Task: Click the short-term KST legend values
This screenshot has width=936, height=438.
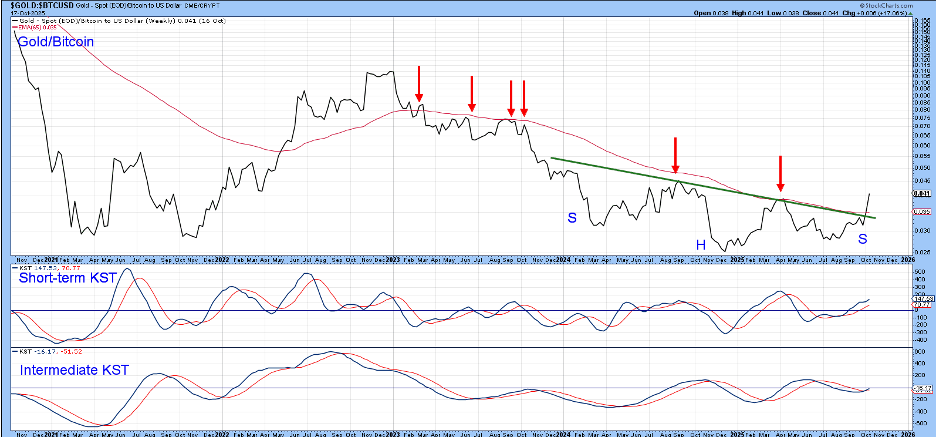Action: pos(50,268)
